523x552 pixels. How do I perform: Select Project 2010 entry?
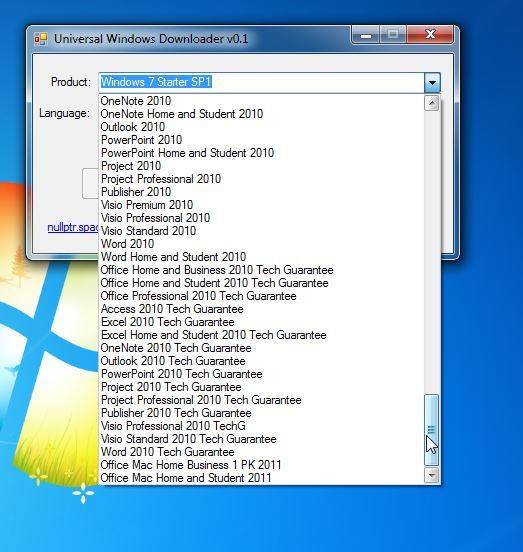pyautogui.click(x=262, y=166)
